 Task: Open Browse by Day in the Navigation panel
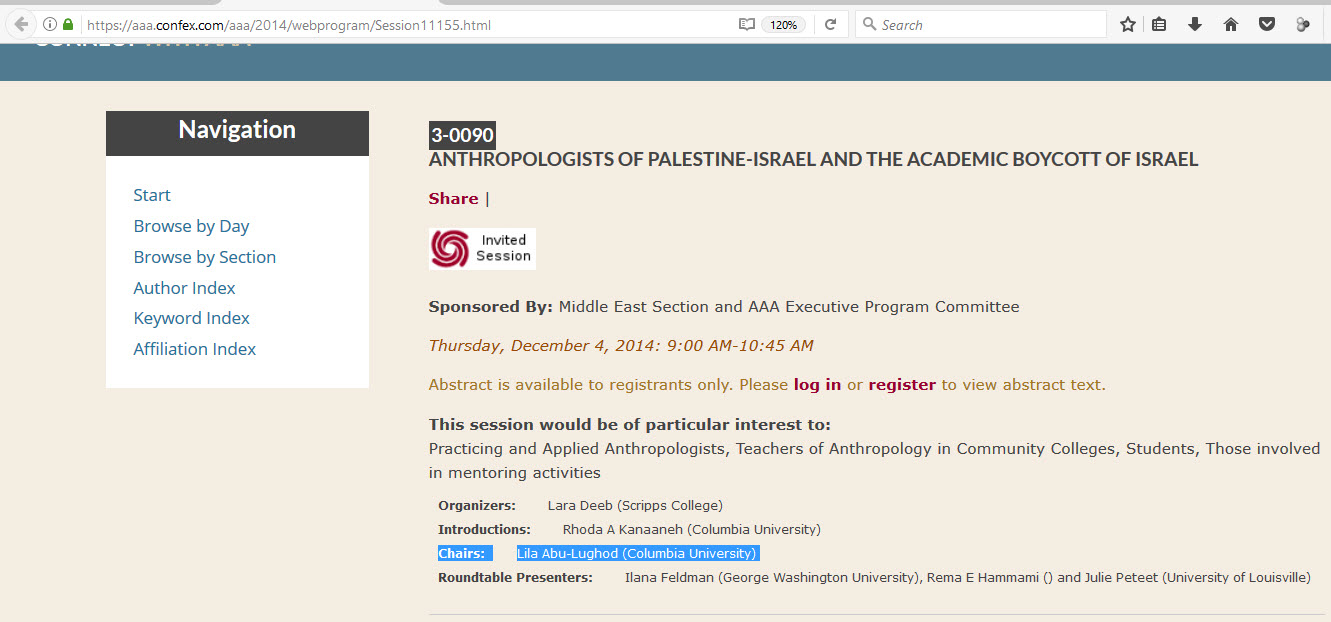pos(191,226)
